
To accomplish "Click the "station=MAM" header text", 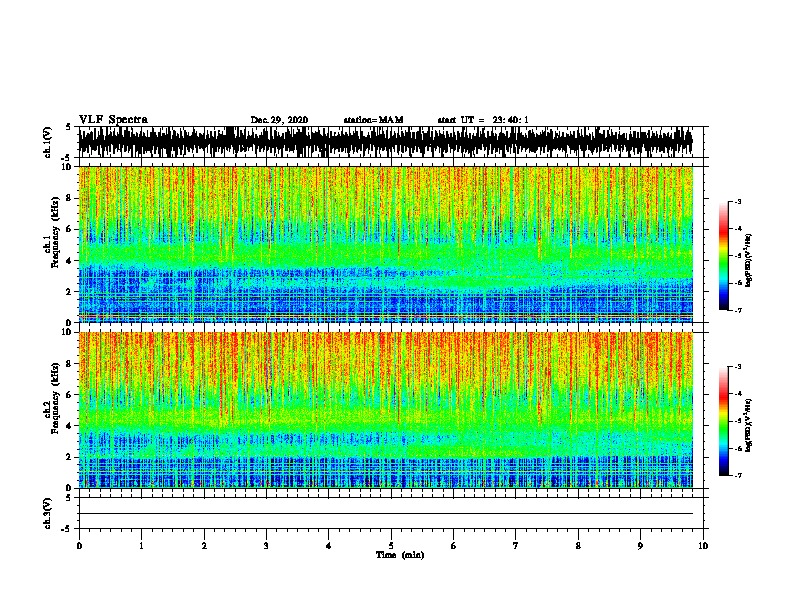I will (373, 120).
